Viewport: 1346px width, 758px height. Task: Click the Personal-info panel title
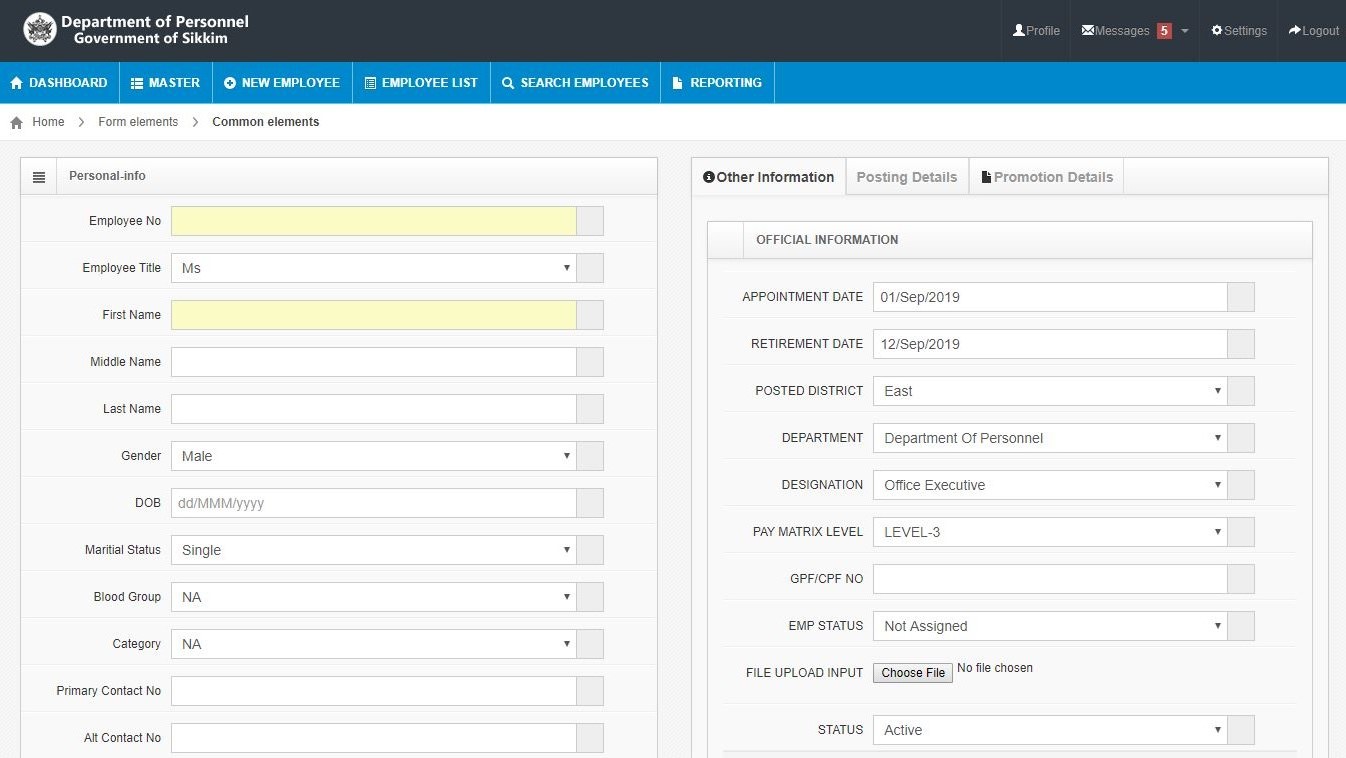[x=107, y=176]
